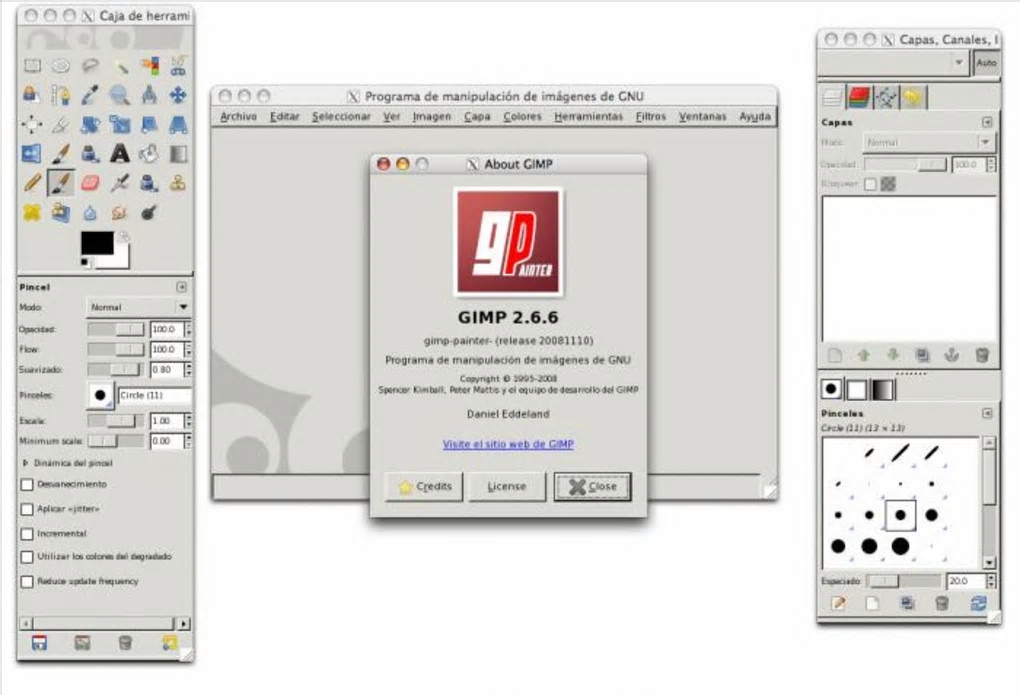The image size is (1020, 695).
Task: Select the Dodge/Burn tool
Action: point(149,212)
